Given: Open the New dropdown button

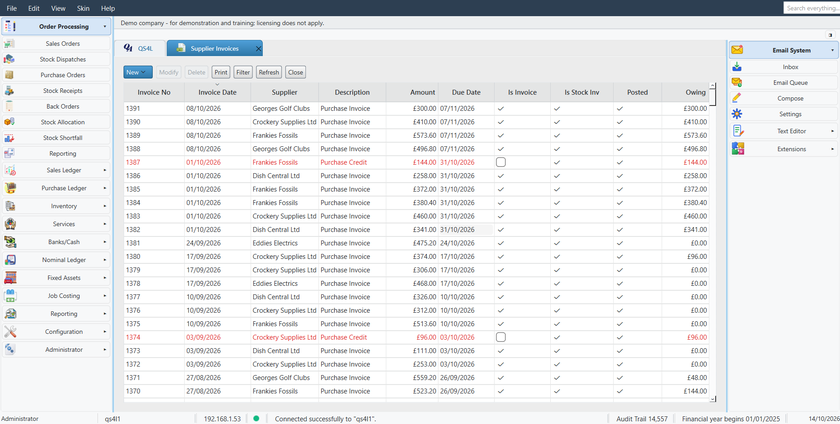Looking at the screenshot, I should coord(138,72).
